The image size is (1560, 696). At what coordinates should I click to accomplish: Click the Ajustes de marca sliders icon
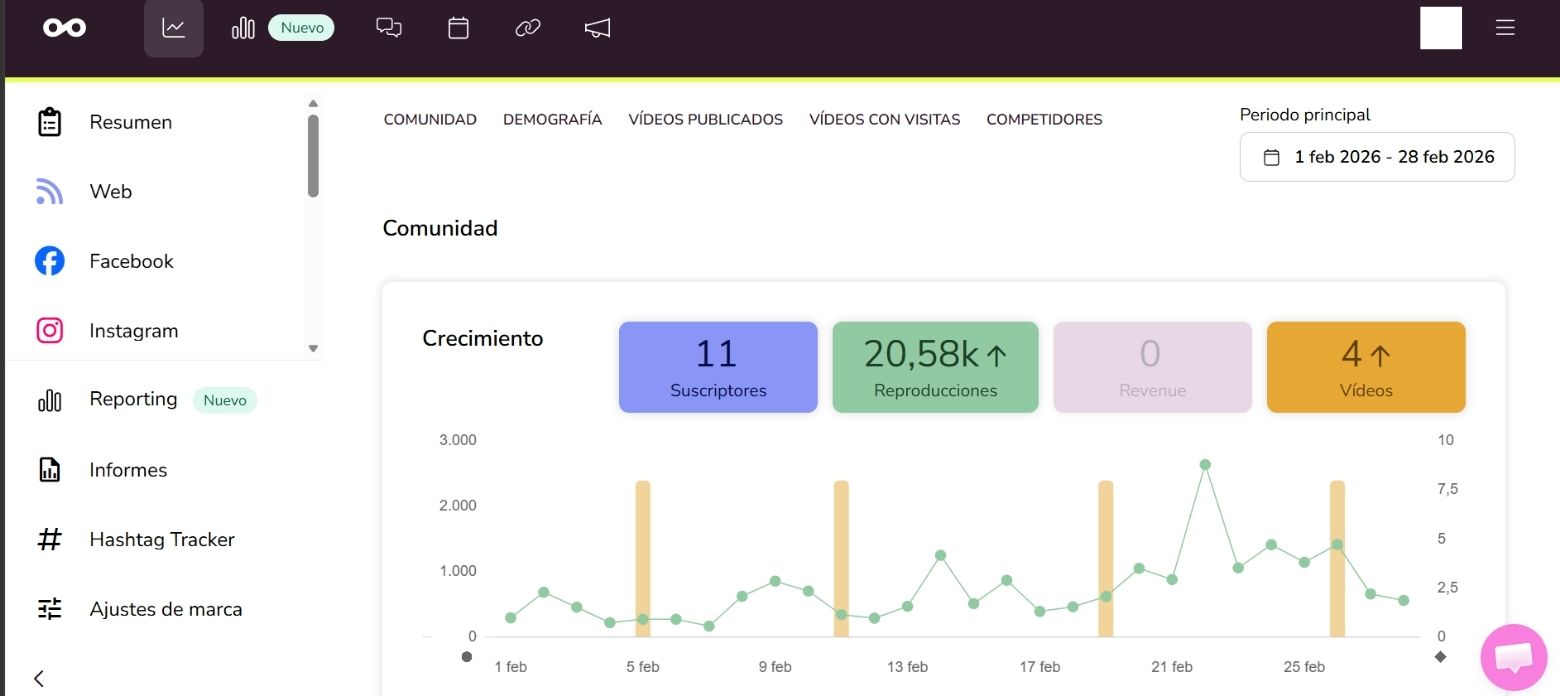[49, 609]
